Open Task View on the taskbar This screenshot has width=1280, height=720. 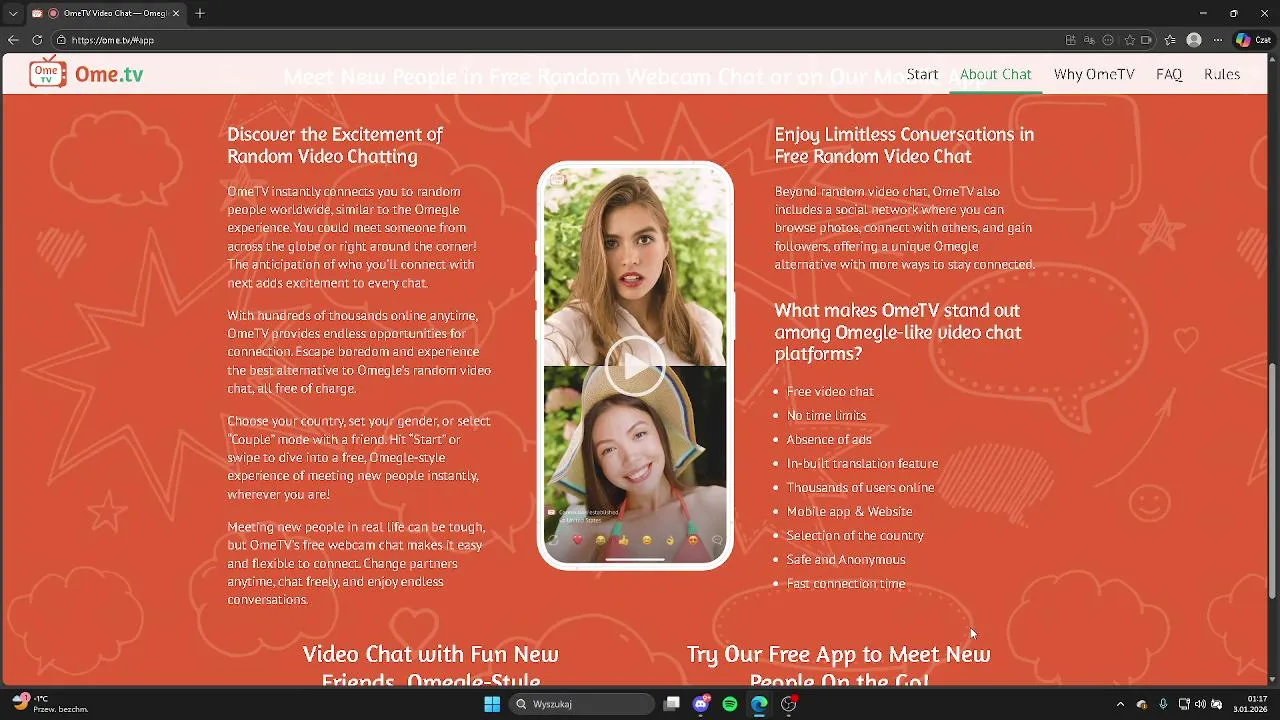click(672, 704)
